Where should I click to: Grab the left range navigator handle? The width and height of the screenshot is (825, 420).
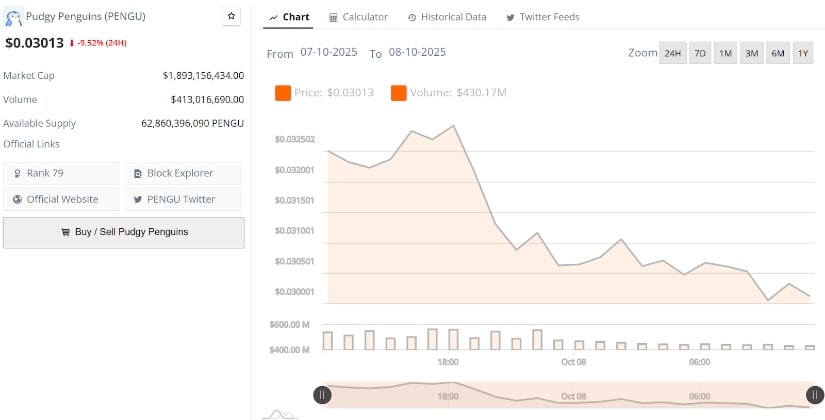(322, 395)
